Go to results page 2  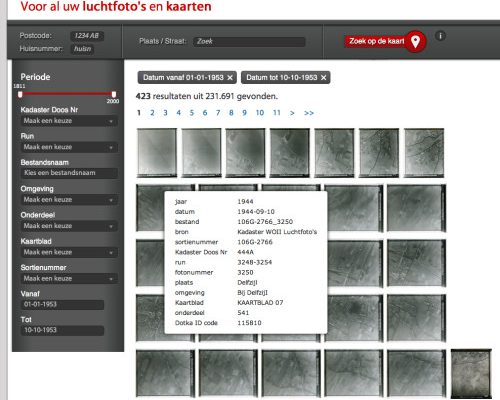(152, 113)
